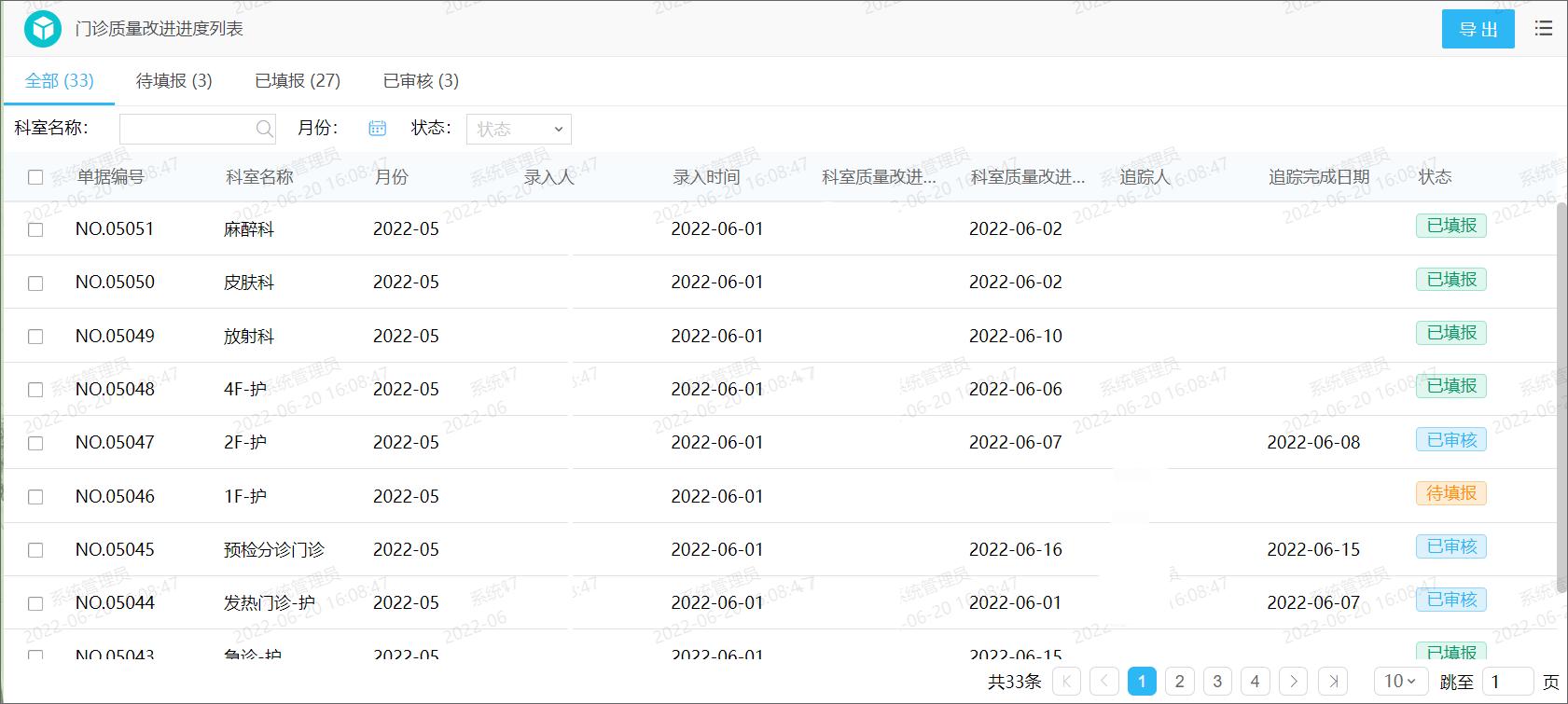This screenshot has width=1568, height=704.
Task: Switch to the 待填报 (3) tab
Action: [174, 81]
